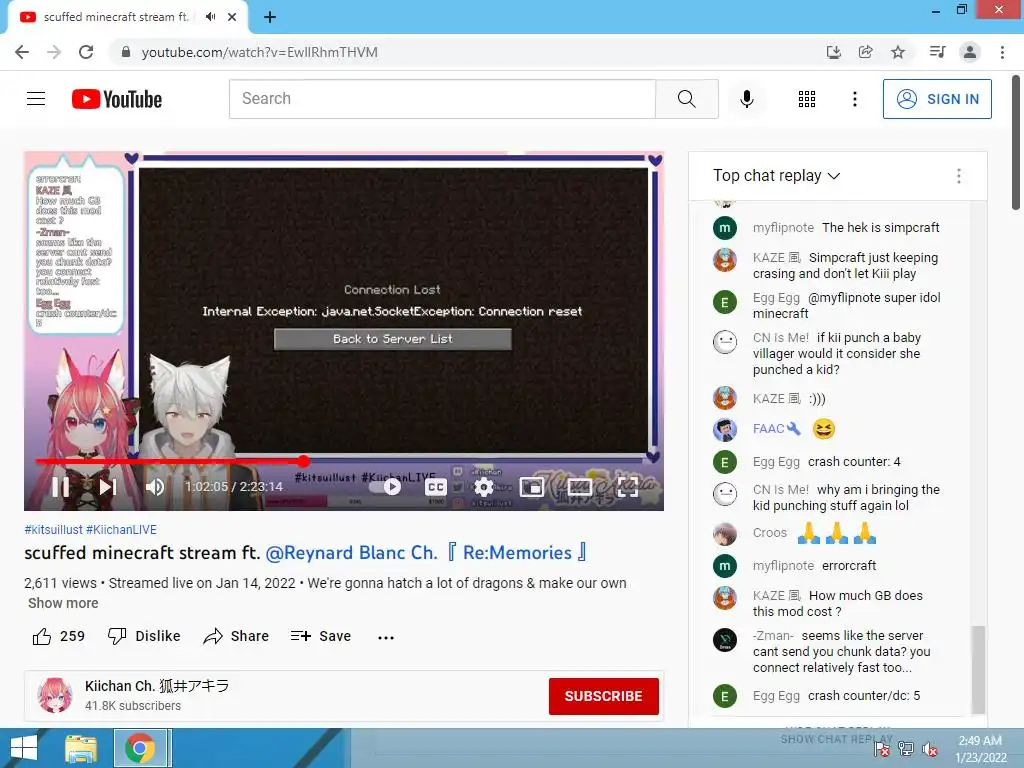Open a new browser tab

(x=270, y=17)
